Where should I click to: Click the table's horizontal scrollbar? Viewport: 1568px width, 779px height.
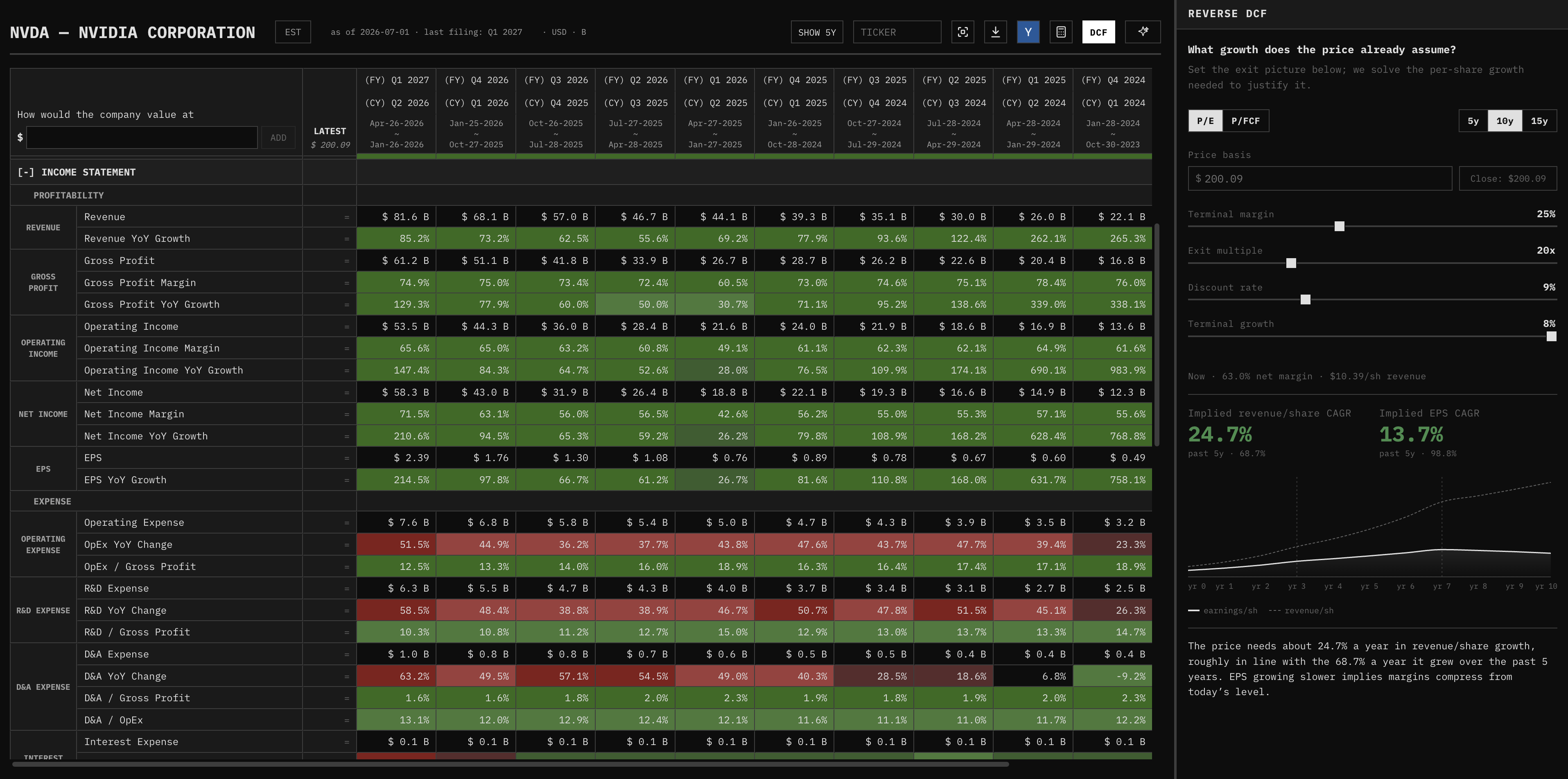[510, 764]
